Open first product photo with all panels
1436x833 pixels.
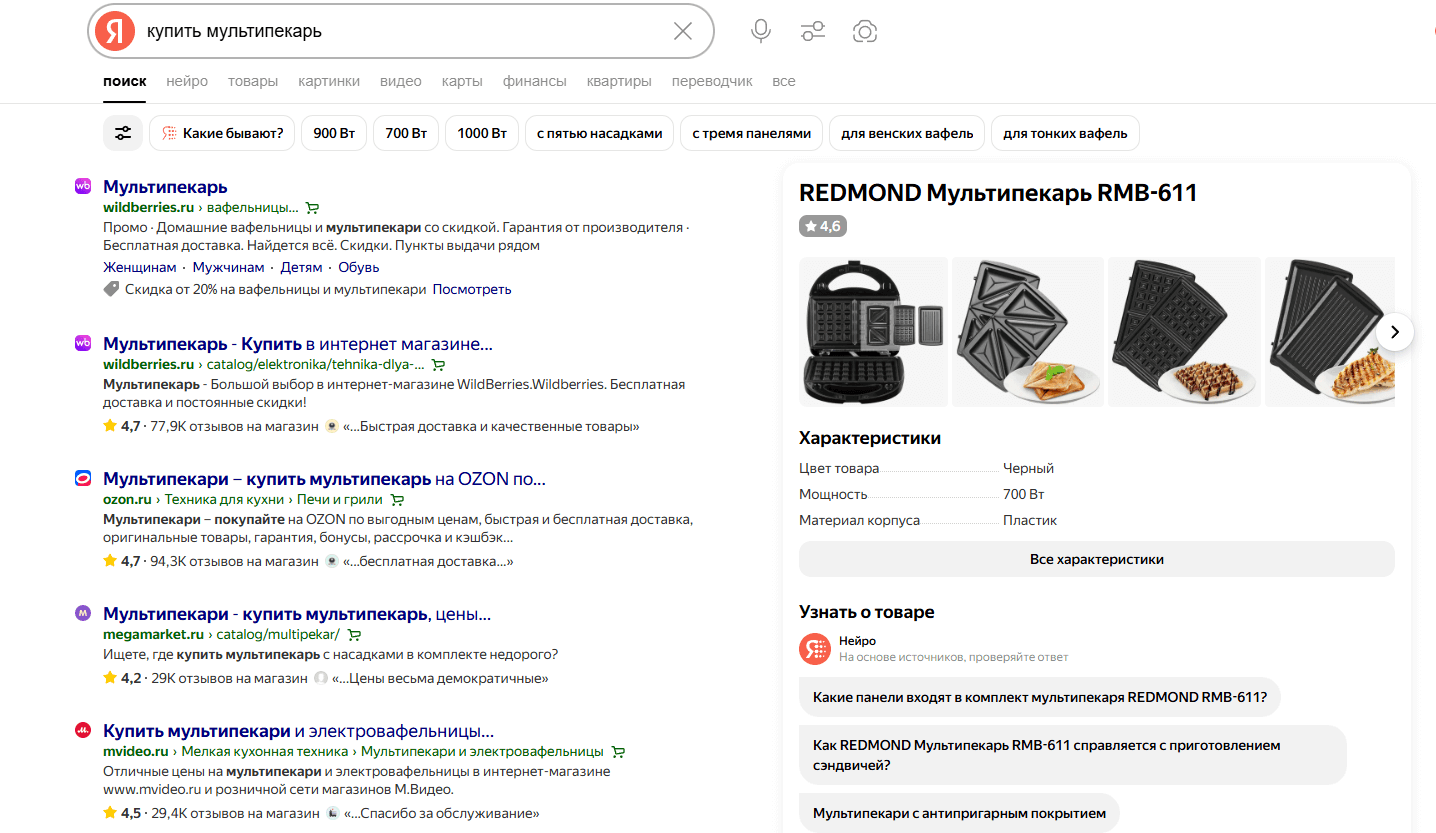tap(873, 332)
